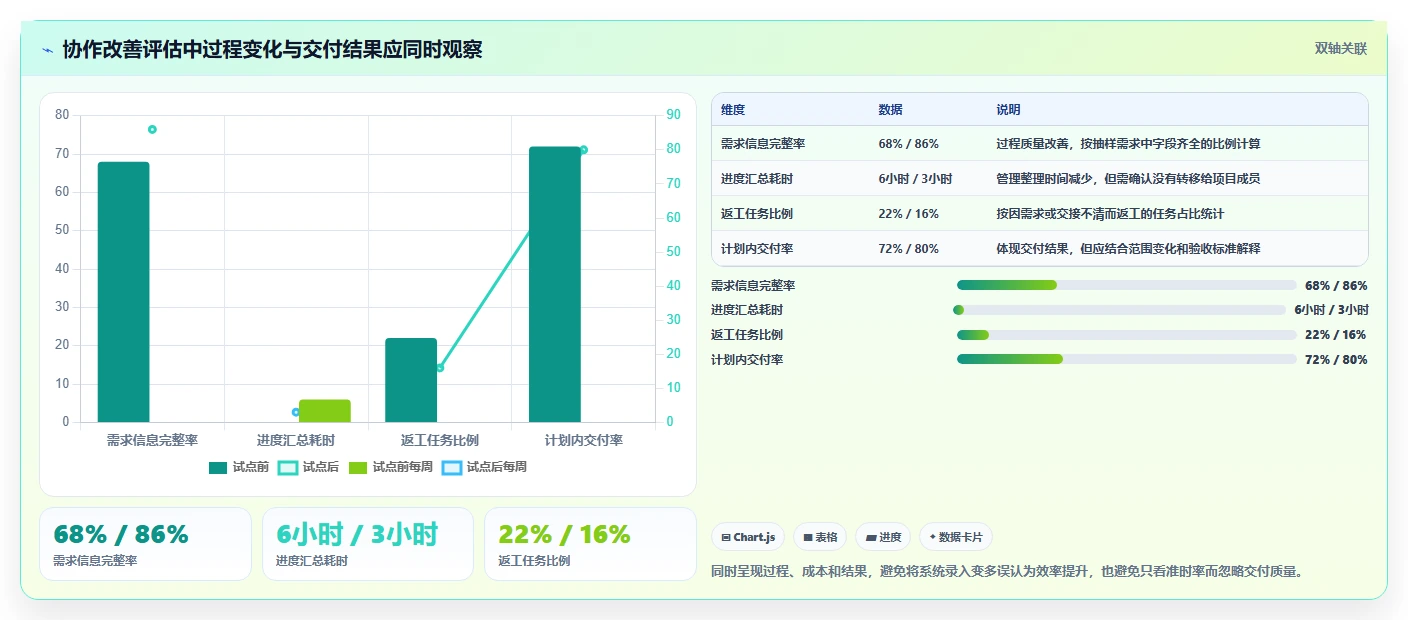
Task: Click the 试点前每周 green legend swatch
Action: click(x=358, y=467)
